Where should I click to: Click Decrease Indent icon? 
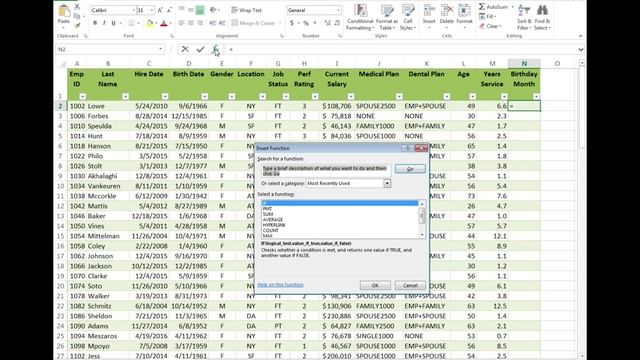[x=213, y=23]
